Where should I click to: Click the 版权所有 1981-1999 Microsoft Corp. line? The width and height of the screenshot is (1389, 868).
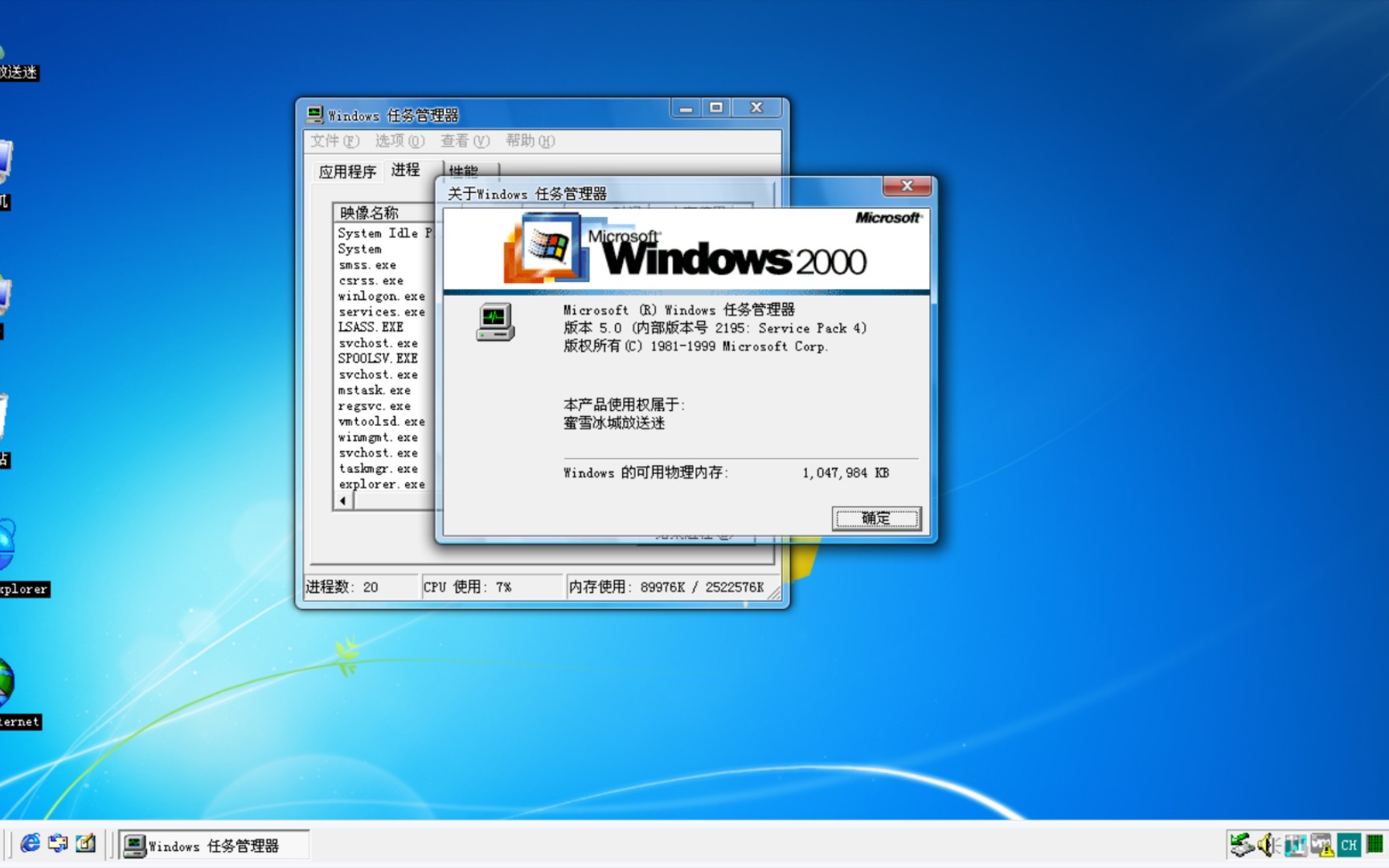[x=695, y=346]
